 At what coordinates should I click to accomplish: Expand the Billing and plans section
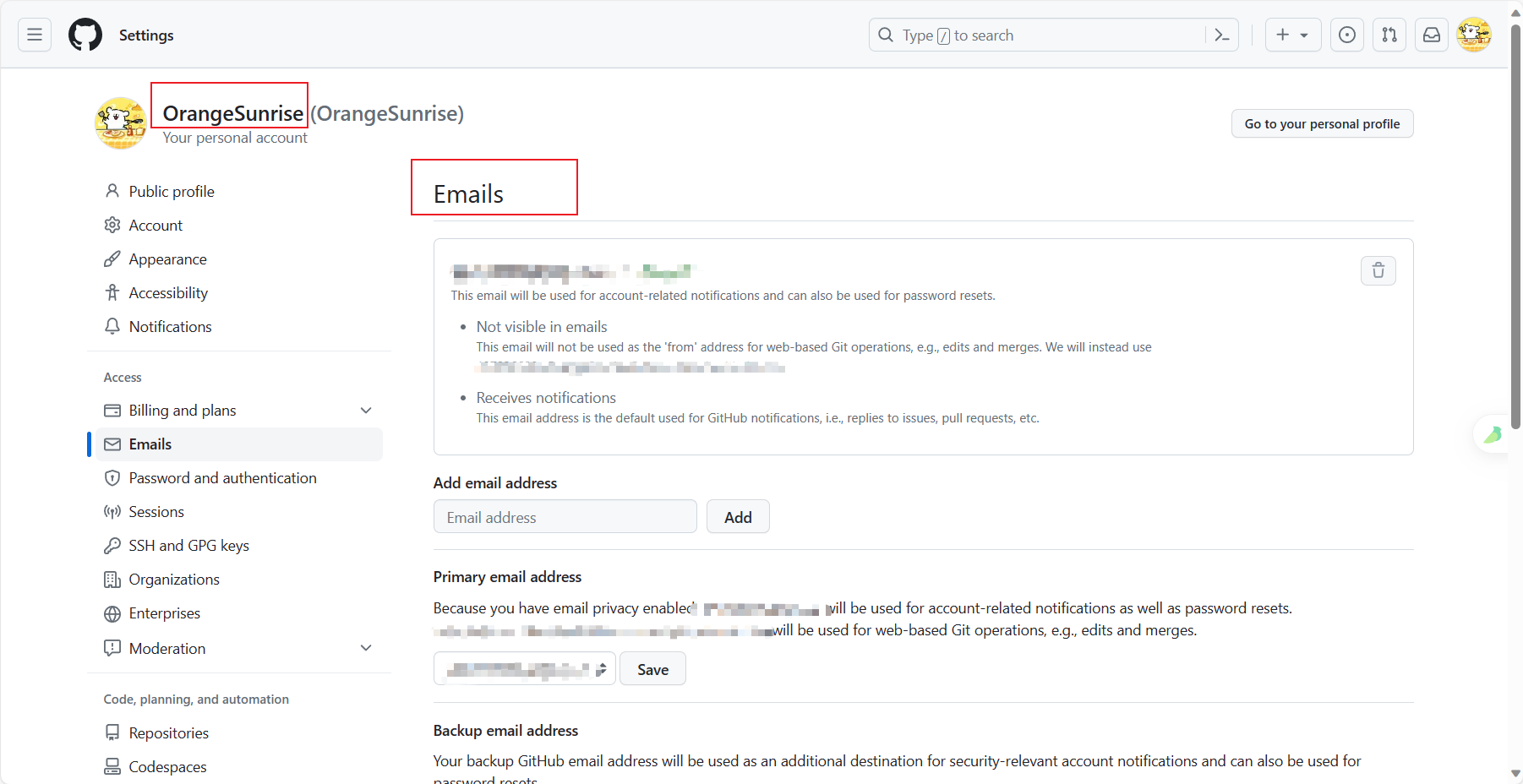coord(366,411)
